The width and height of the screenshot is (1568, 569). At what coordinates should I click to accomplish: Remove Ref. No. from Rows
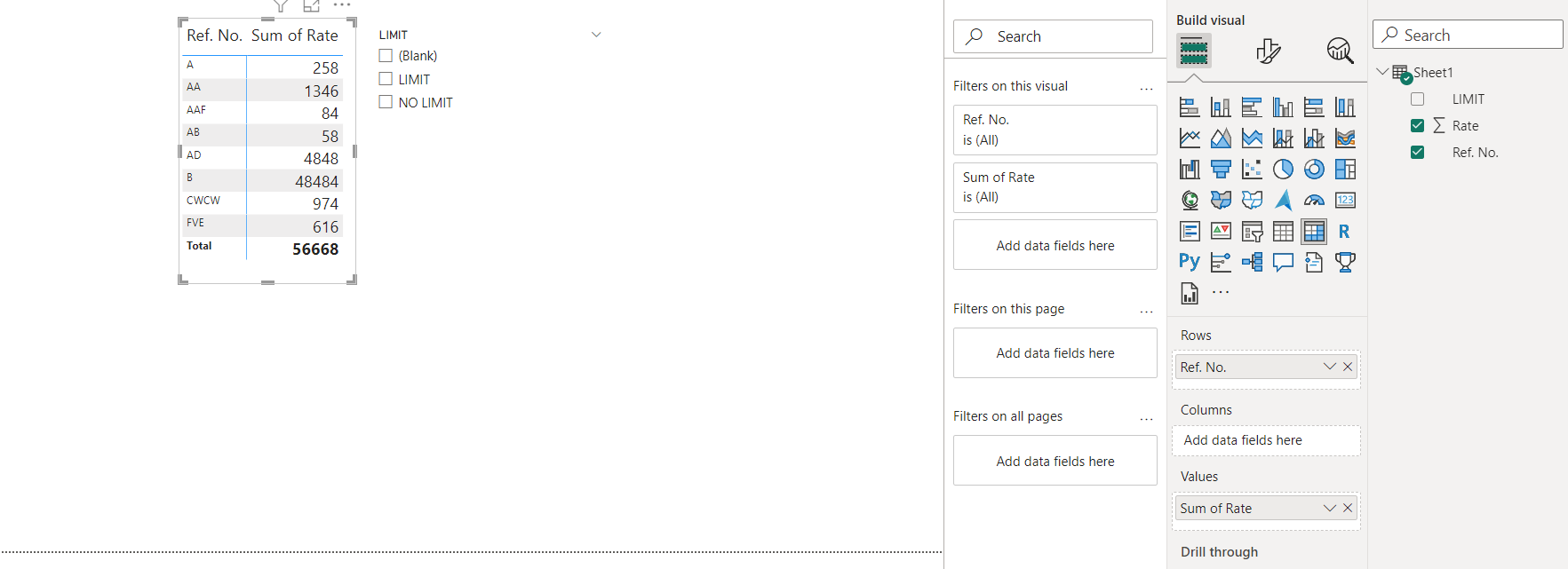coord(1348,367)
